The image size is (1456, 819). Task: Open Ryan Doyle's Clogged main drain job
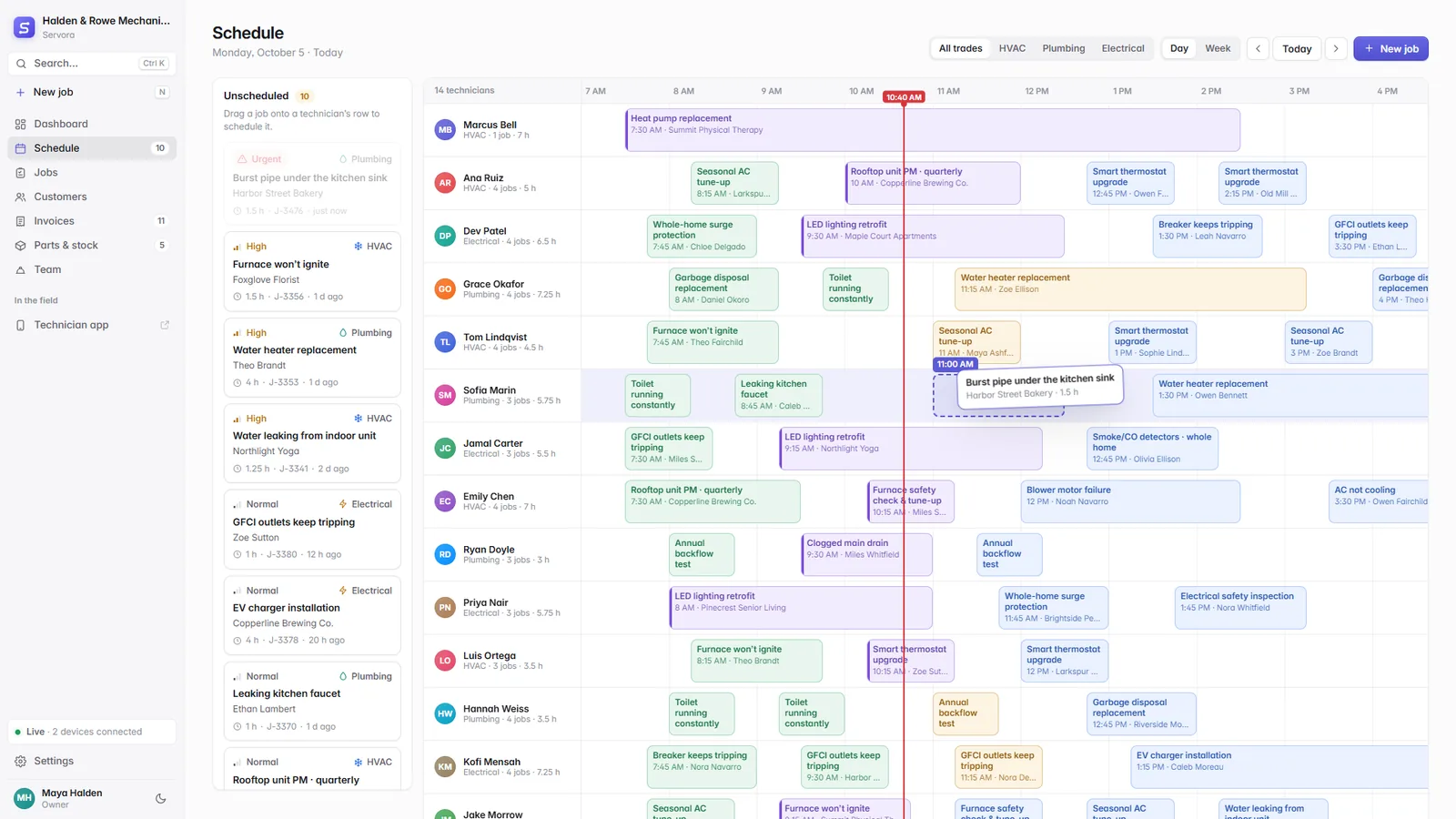point(867,554)
